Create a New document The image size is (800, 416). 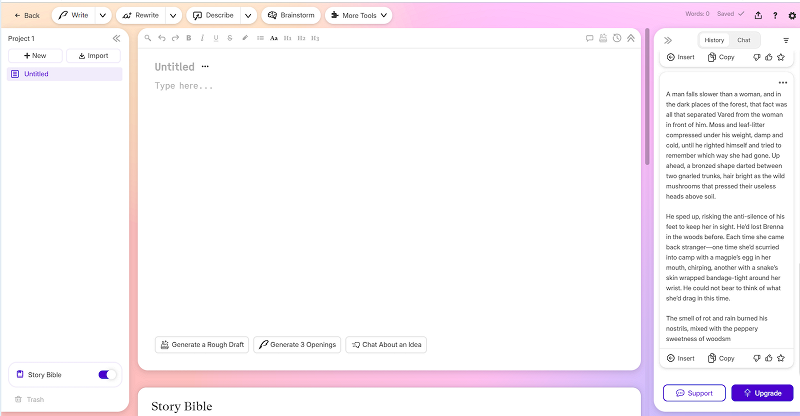click(35, 56)
